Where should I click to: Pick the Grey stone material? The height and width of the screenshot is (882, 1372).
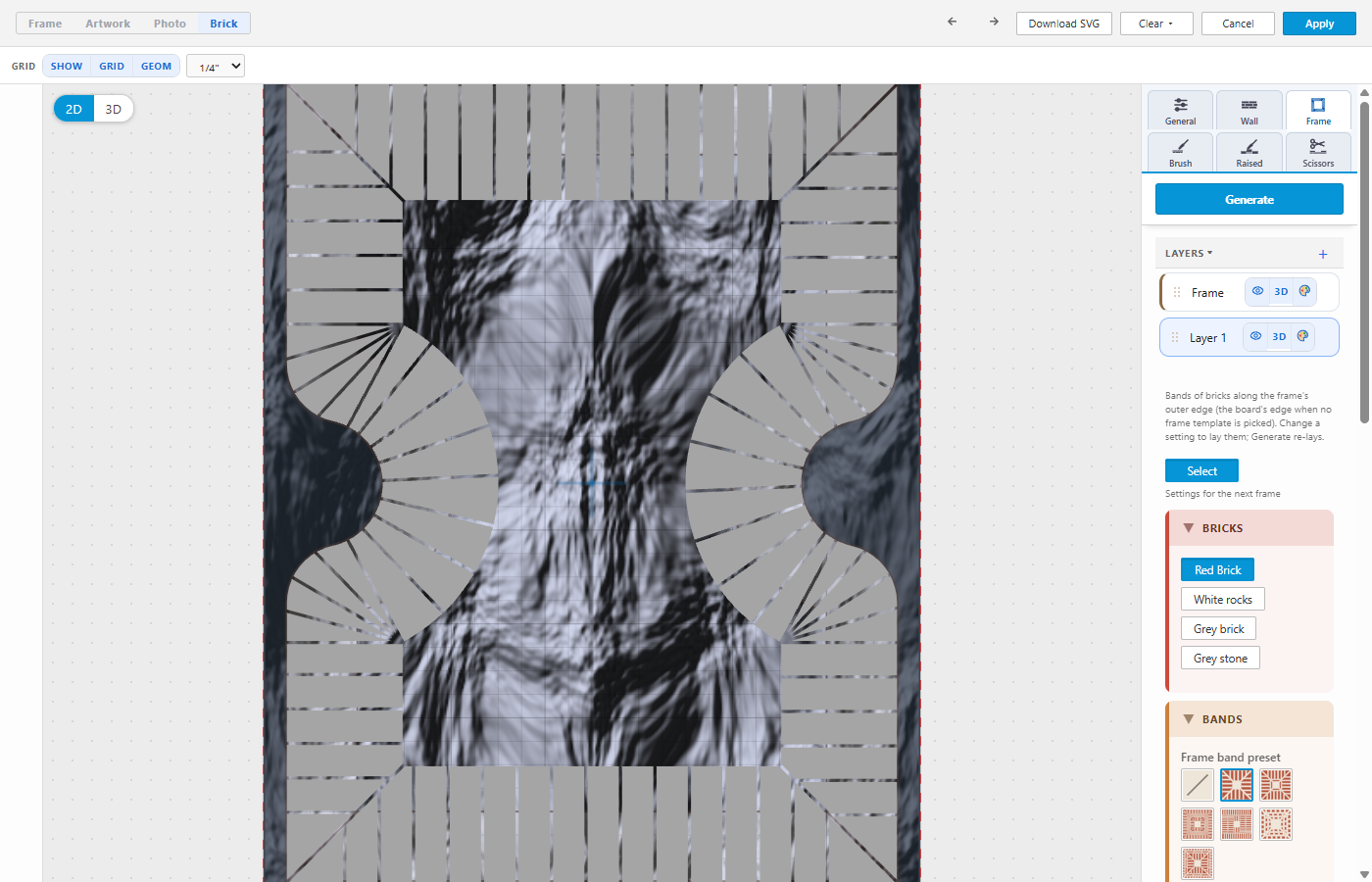pyautogui.click(x=1220, y=658)
